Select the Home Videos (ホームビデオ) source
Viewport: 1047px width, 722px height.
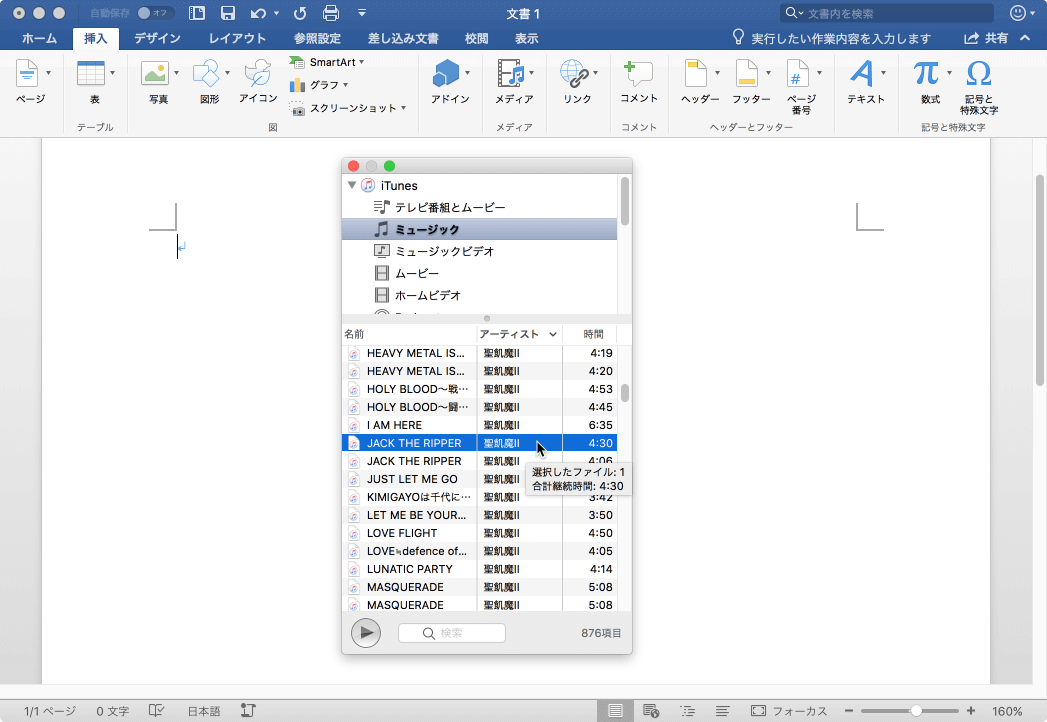pyautogui.click(x=479, y=295)
